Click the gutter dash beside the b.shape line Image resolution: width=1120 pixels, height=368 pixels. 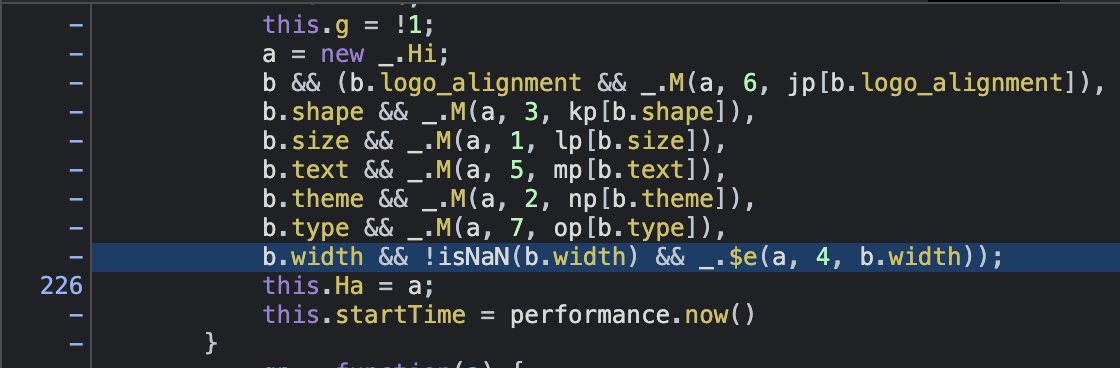(76, 112)
